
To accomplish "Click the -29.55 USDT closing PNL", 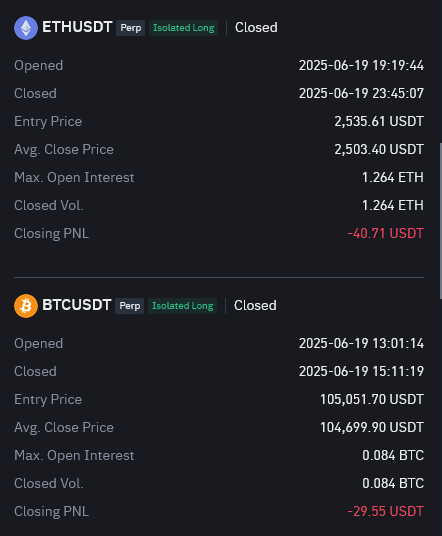I will pyautogui.click(x=386, y=511).
